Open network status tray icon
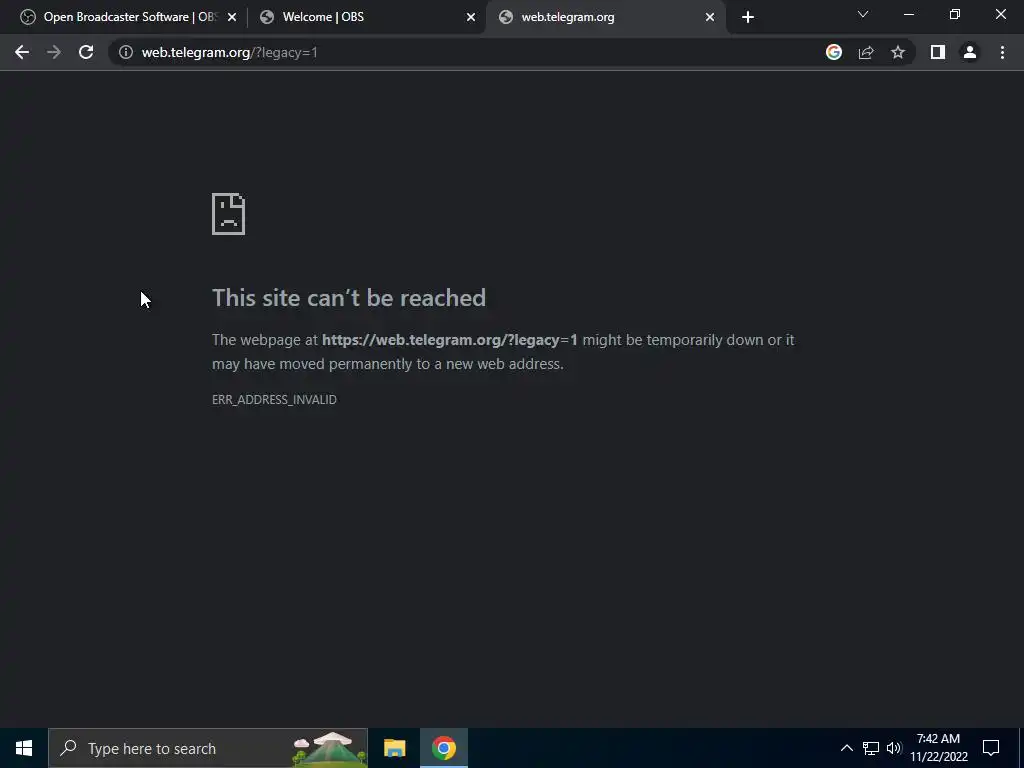Image resolution: width=1024 pixels, height=768 pixels. [871, 748]
